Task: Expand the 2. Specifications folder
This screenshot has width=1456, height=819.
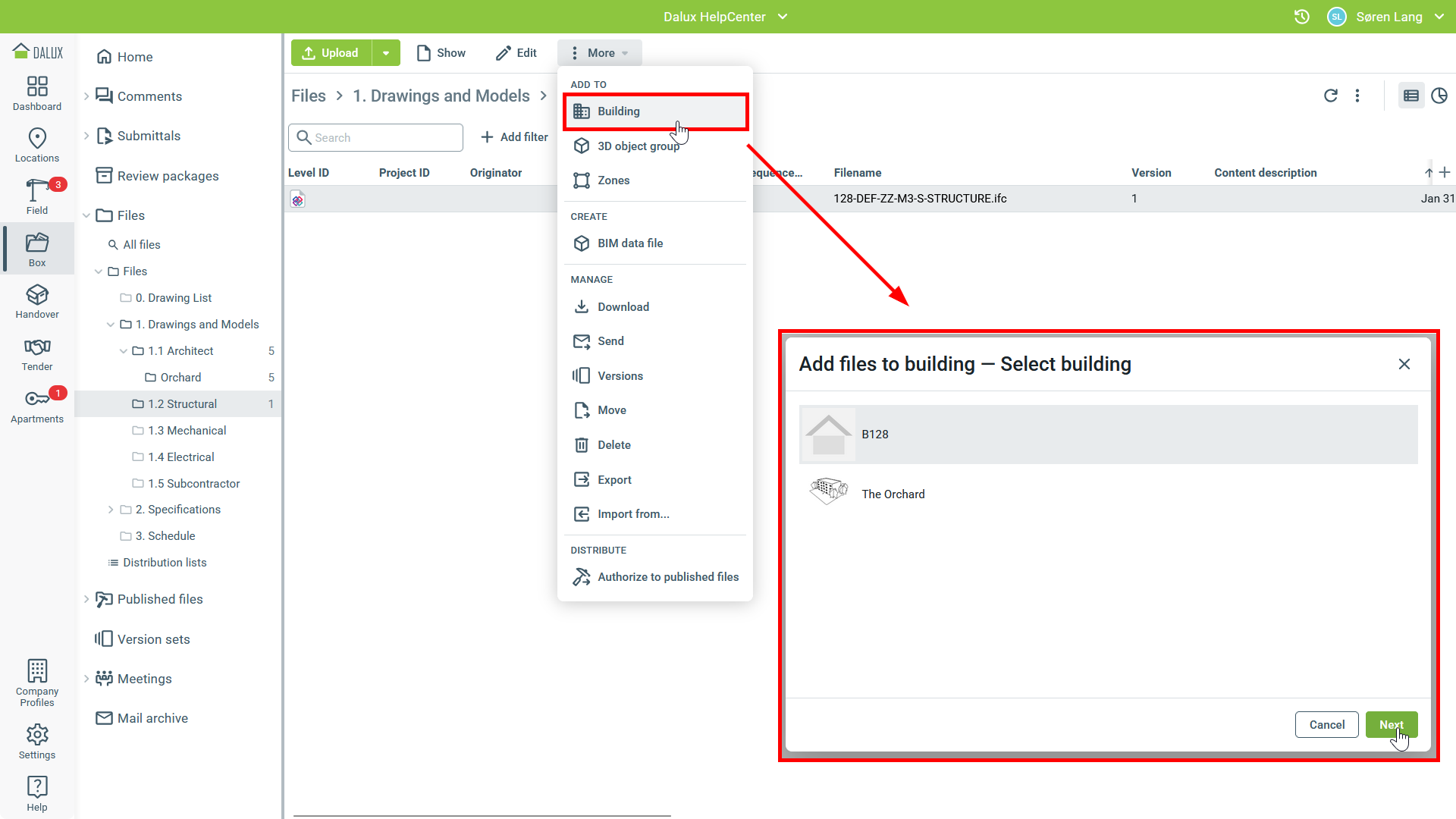Action: [111, 510]
